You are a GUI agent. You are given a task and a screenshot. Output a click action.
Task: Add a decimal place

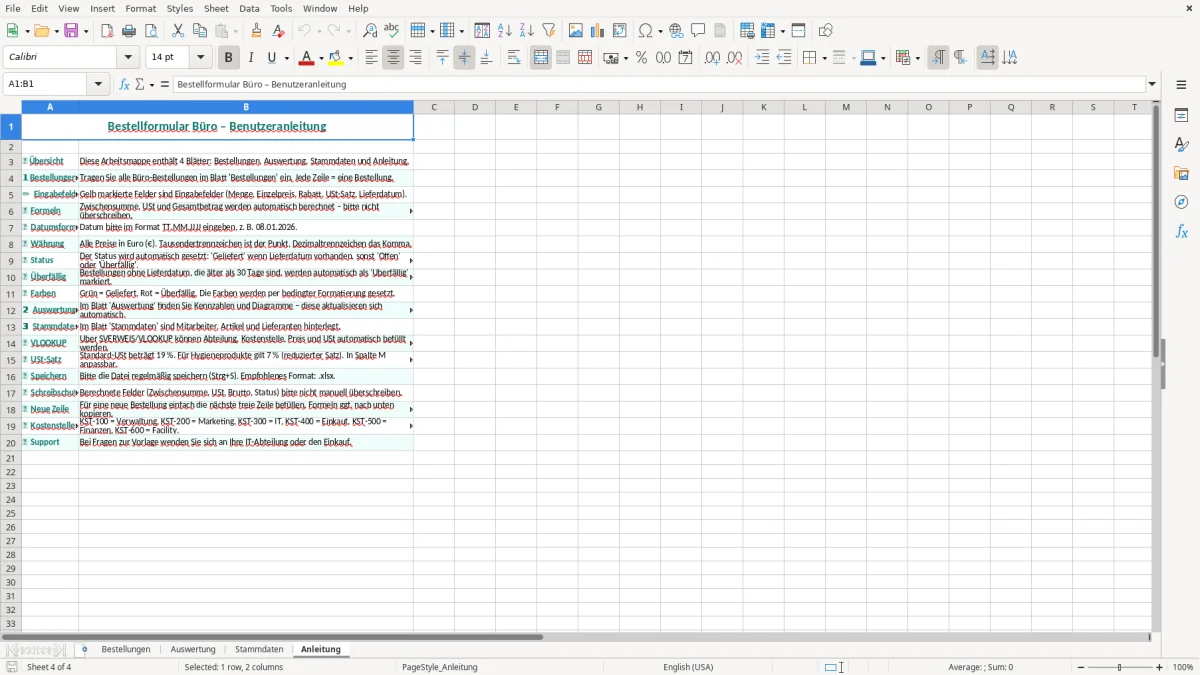(712, 58)
